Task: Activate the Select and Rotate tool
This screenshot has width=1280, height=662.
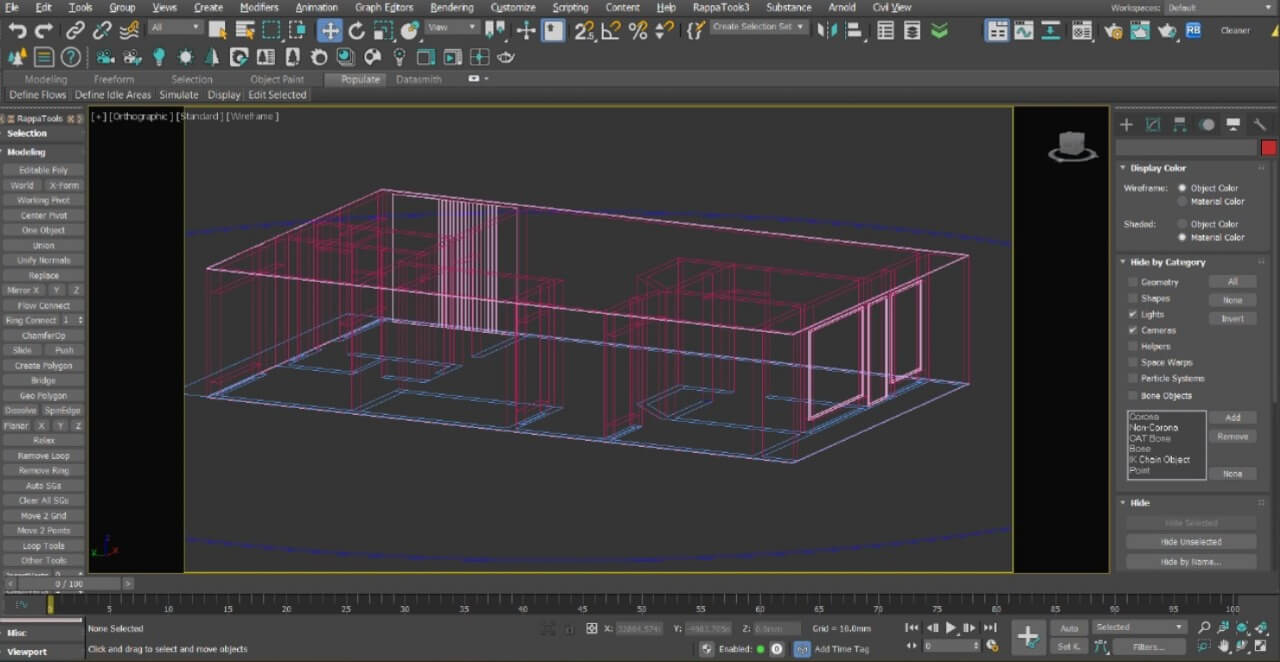Action: (356, 31)
